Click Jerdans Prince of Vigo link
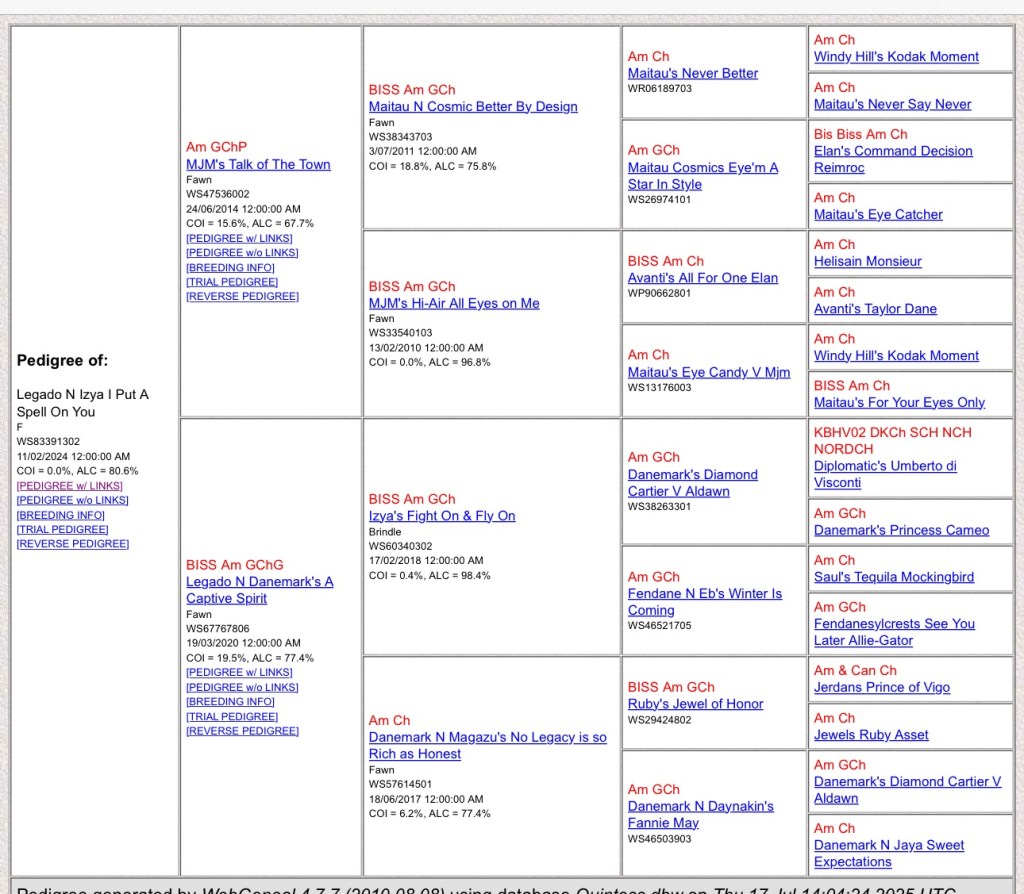The image size is (1024, 894). pyautogui.click(x=881, y=687)
